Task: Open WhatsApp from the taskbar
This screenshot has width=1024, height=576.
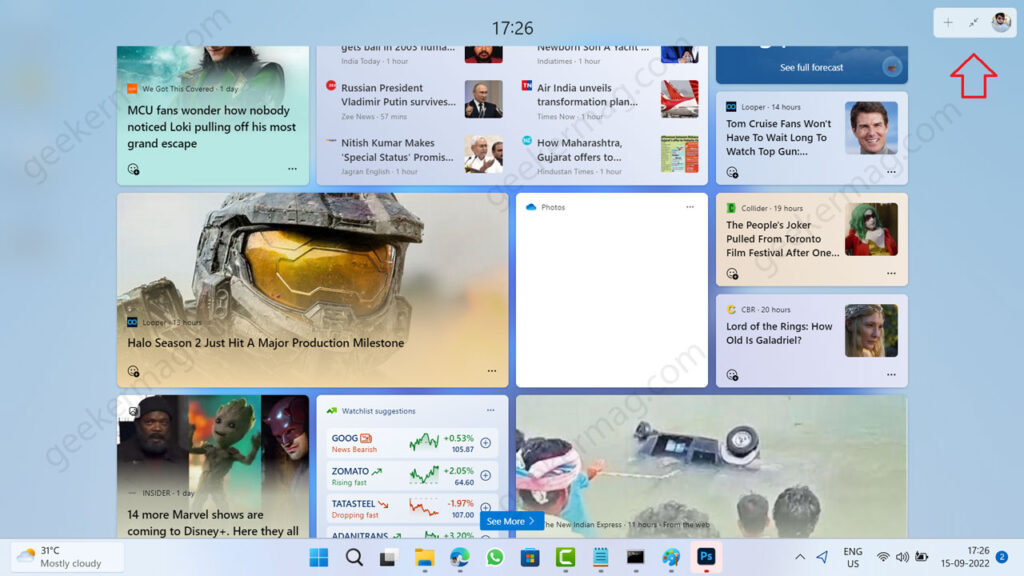Action: pos(494,557)
